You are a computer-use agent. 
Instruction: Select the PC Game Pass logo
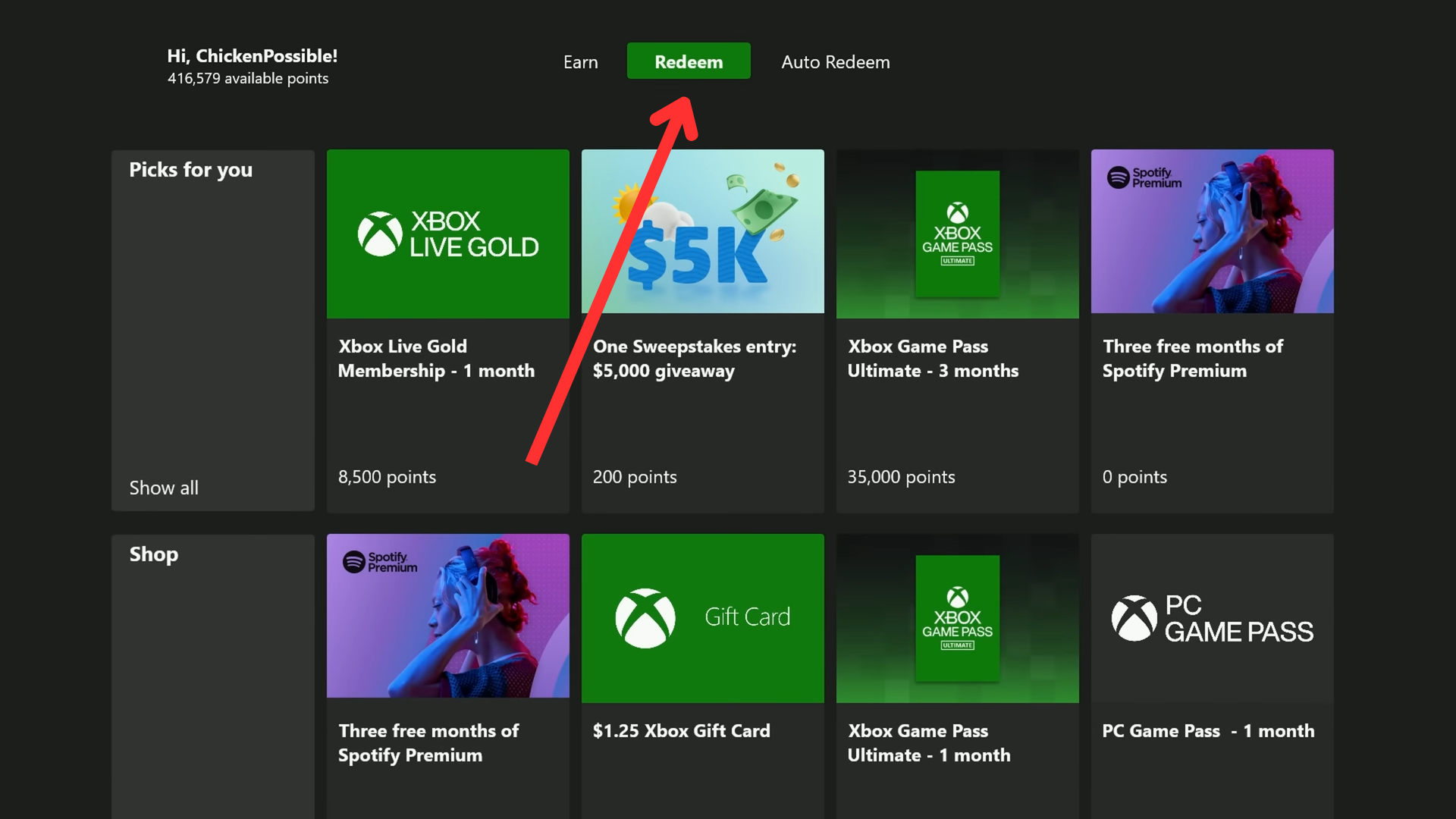click(x=1212, y=618)
